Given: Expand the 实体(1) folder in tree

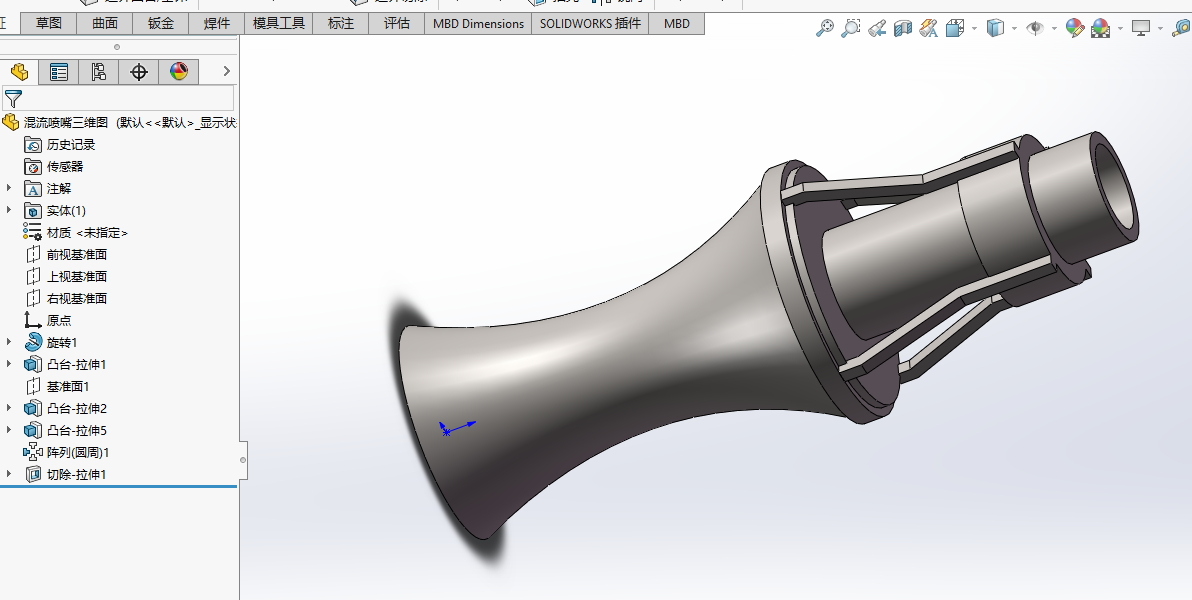Looking at the screenshot, I should pos(10,211).
